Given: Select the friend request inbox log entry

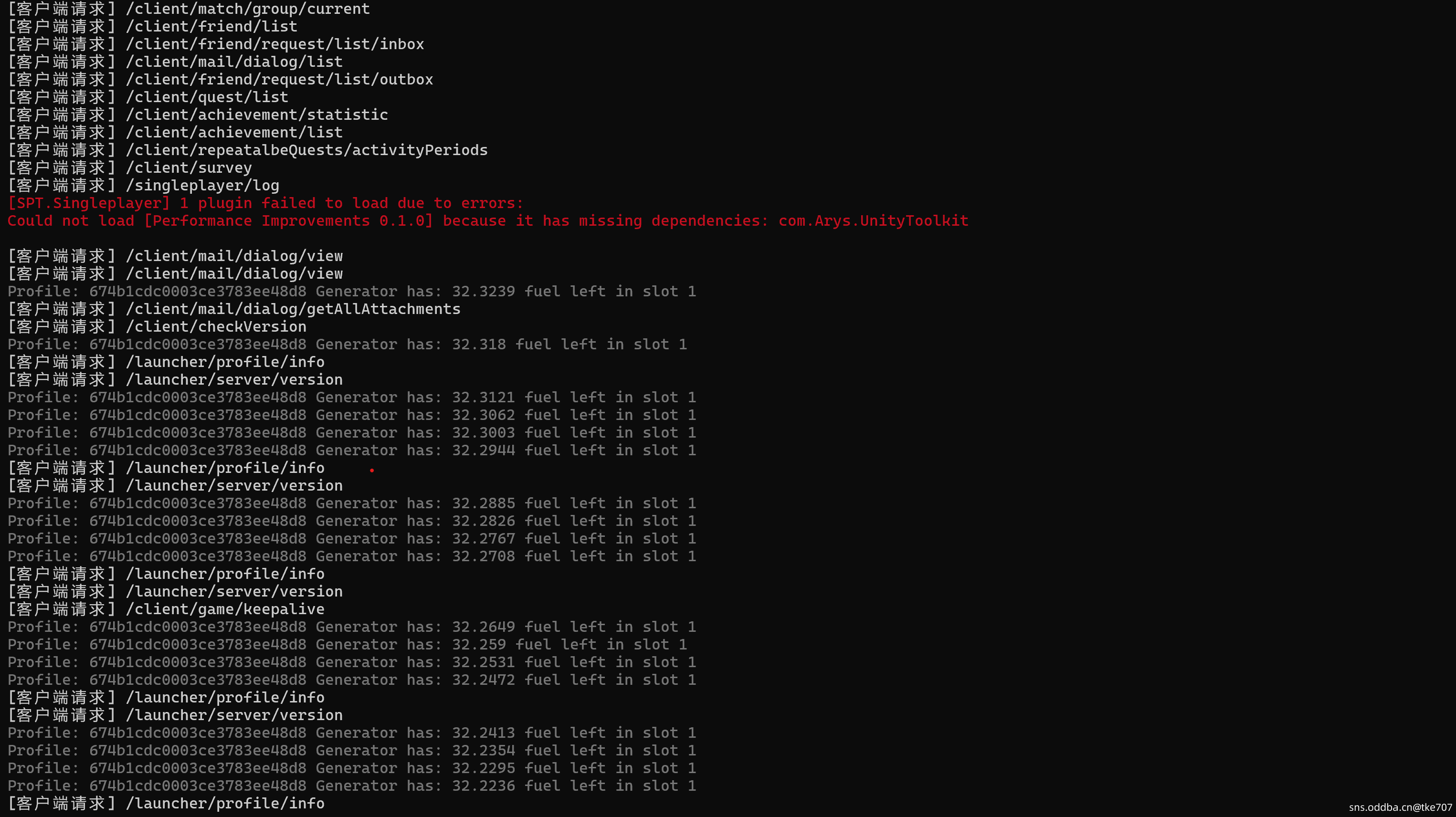Looking at the screenshot, I should 274,44.
